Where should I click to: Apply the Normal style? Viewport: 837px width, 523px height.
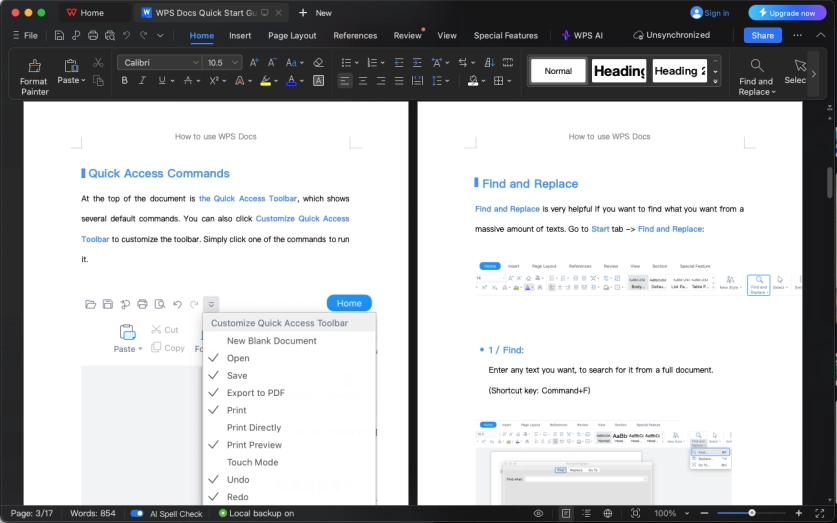click(x=558, y=71)
